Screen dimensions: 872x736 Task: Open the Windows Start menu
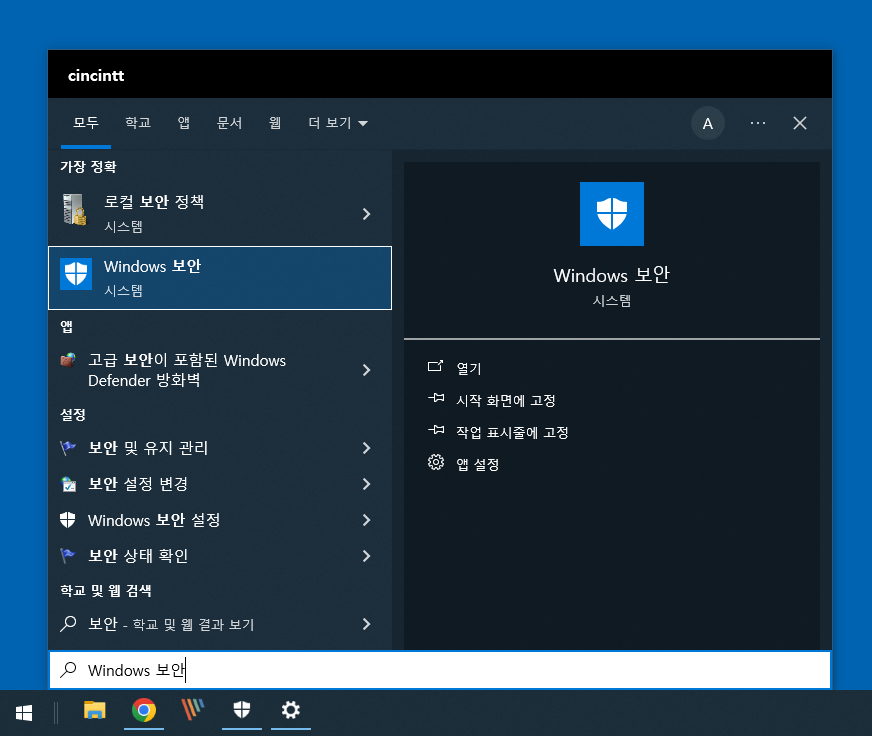pos(24,713)
